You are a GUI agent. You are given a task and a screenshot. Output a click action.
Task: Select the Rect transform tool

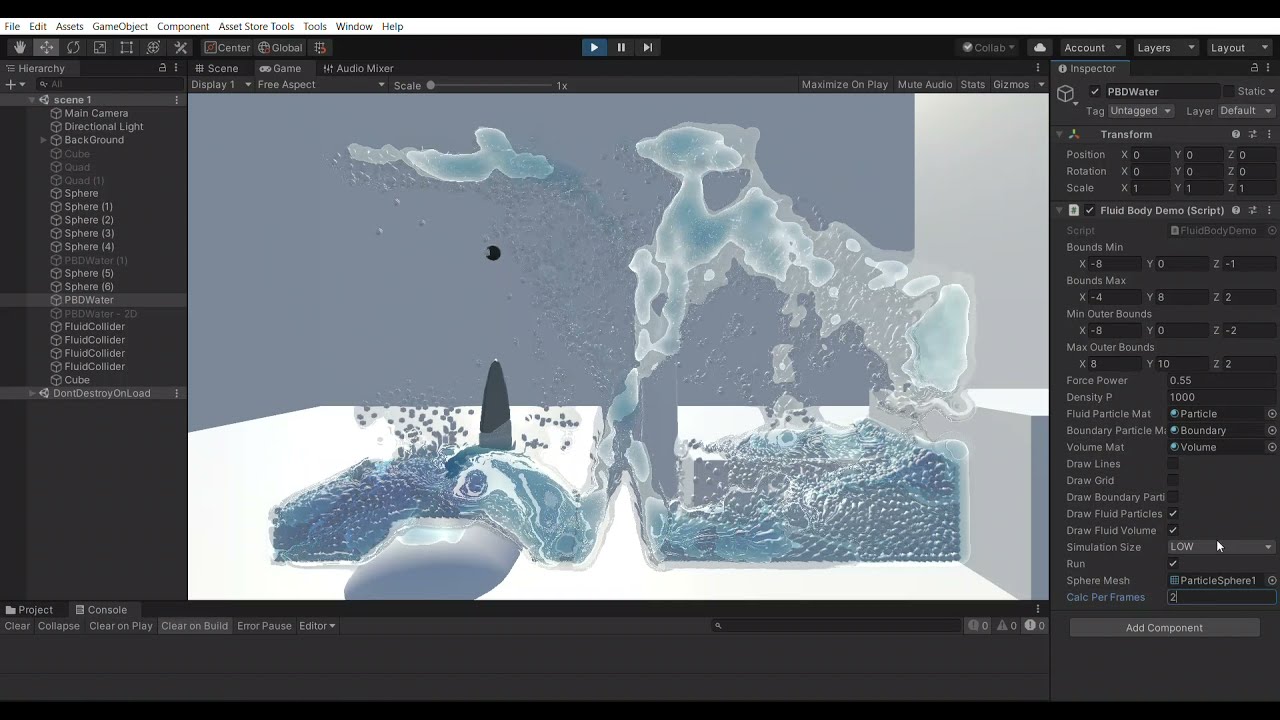coord(127,47)
